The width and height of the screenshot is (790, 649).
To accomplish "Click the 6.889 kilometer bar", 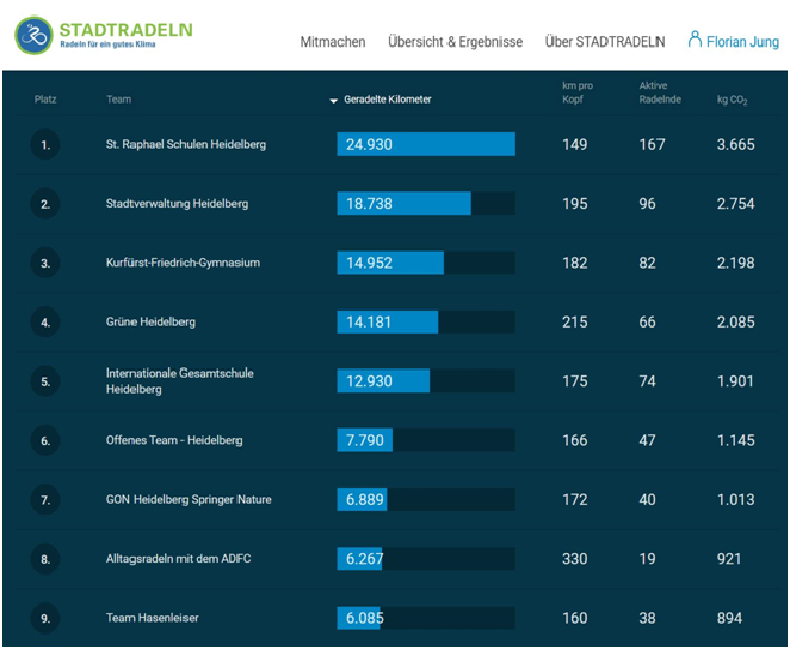I will (426, 499).
